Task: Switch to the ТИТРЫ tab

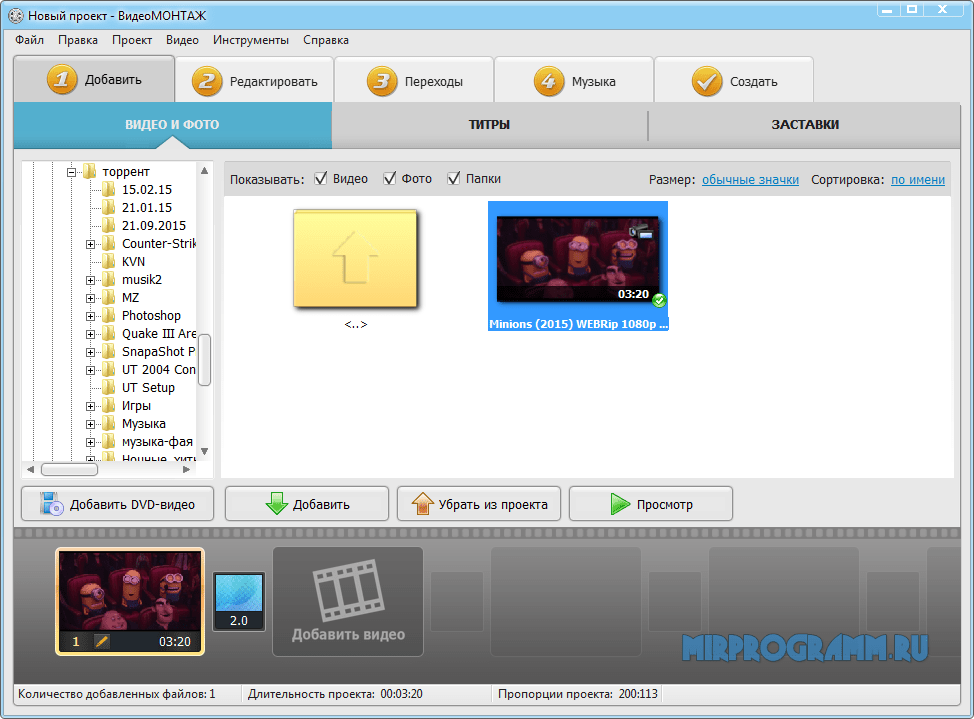Action: coord(489,124)
